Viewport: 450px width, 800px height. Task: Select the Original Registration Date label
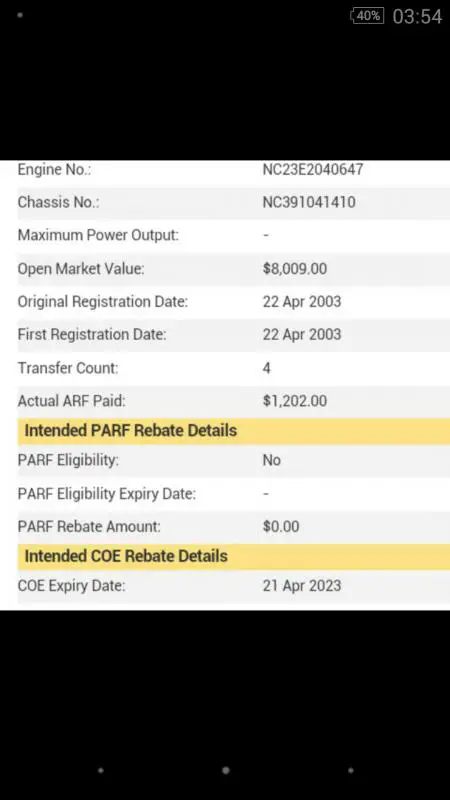[x=103, y=302]
